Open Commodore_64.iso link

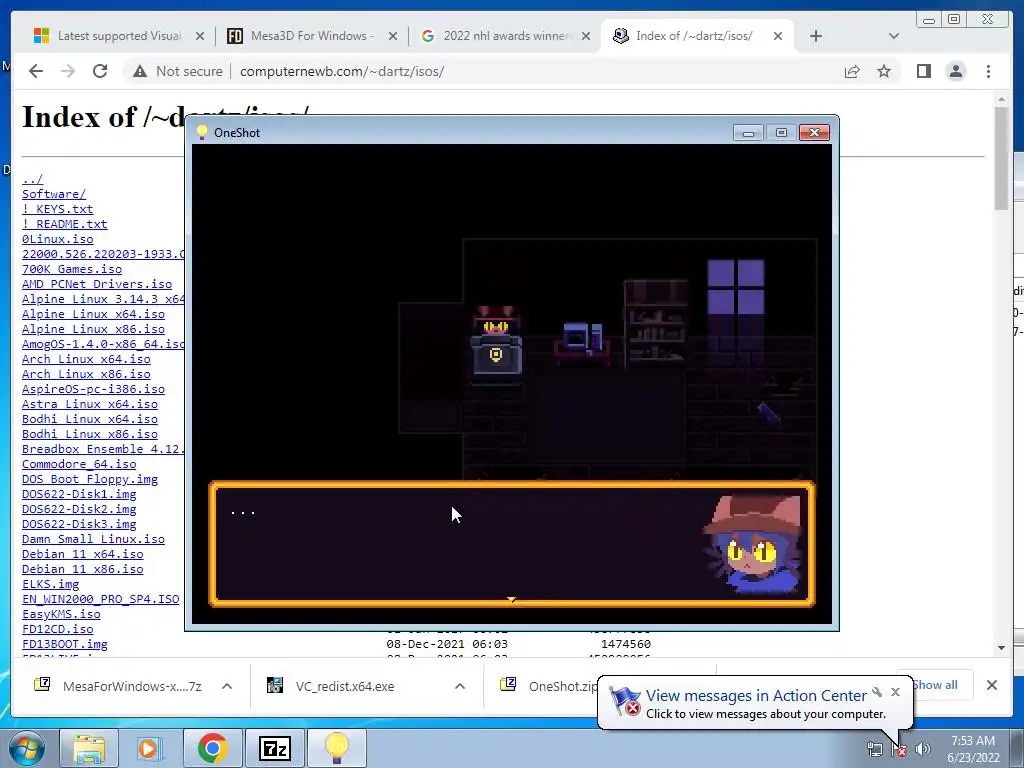[x=79, y=464]
